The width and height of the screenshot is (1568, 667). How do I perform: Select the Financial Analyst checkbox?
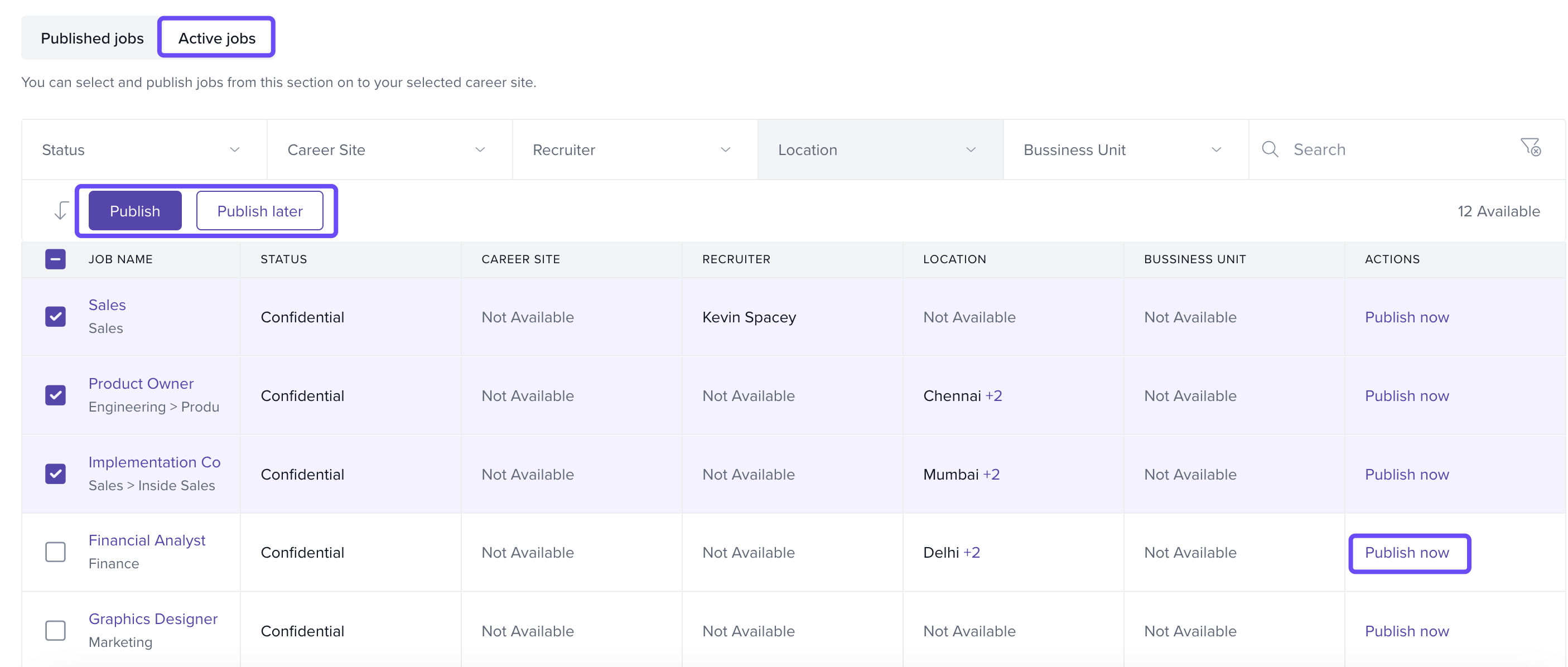point(55,552)
